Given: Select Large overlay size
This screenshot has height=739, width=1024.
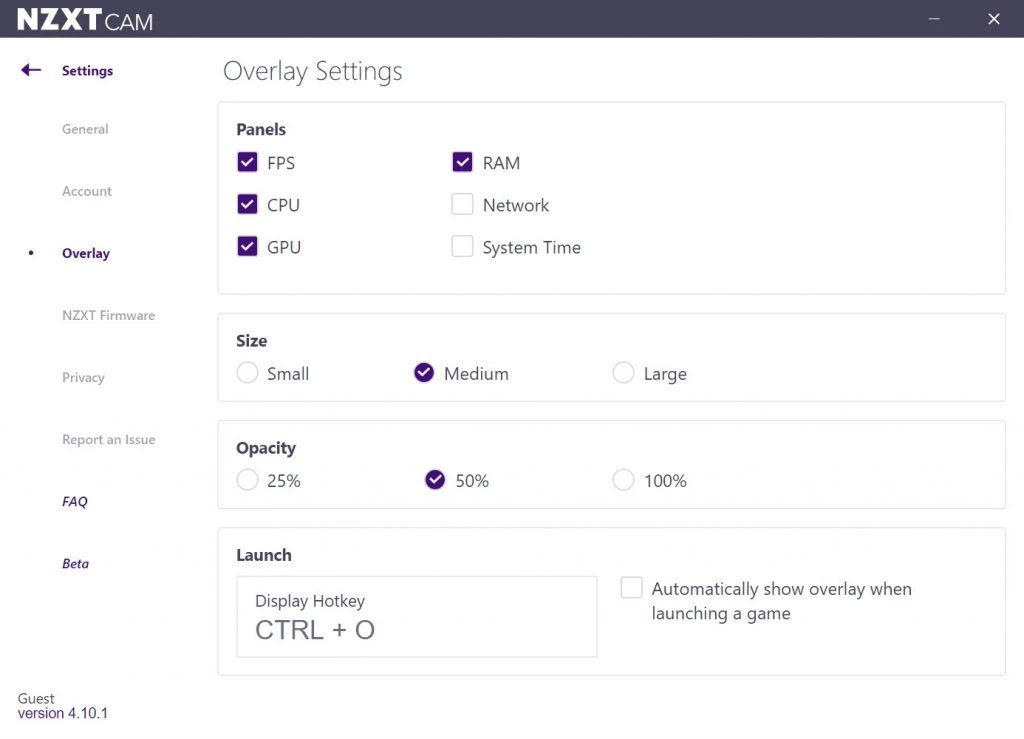Looking at the screenshot, I should pyautogui.click(x=624, y=373).
